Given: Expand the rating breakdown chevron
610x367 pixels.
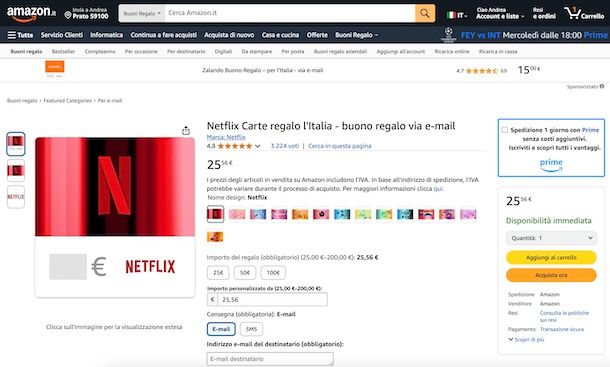Looking at the screenshot, I should pos(257,146).
